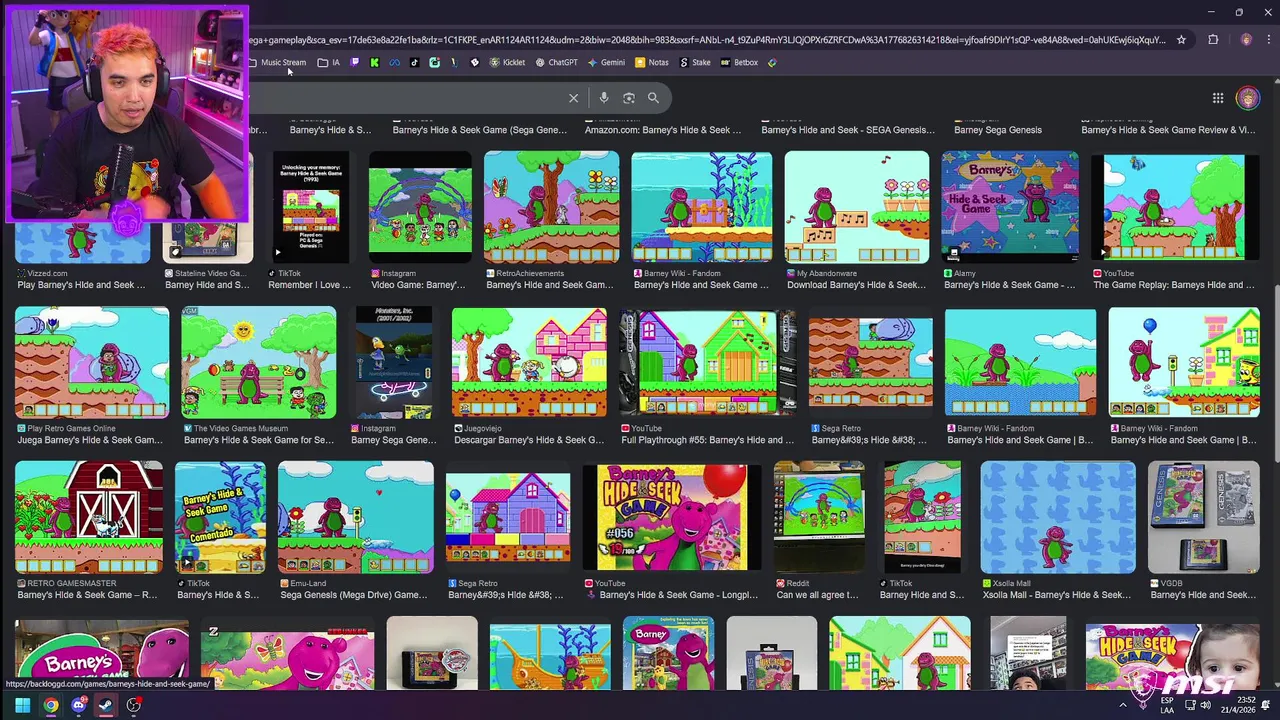Open the VGDB game box thumbnail
This screenshot has width=1280, height=720.
1204,517
